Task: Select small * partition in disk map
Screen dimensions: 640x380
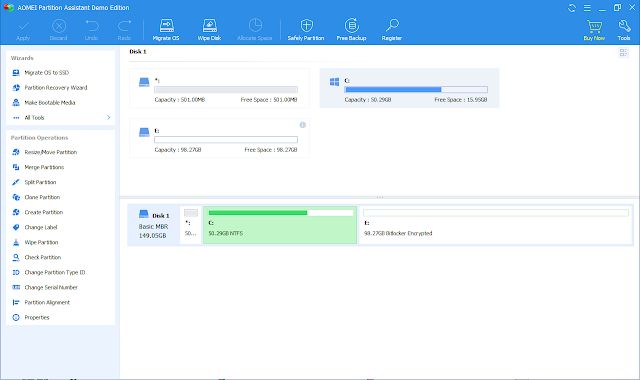Action: [191, 225]
